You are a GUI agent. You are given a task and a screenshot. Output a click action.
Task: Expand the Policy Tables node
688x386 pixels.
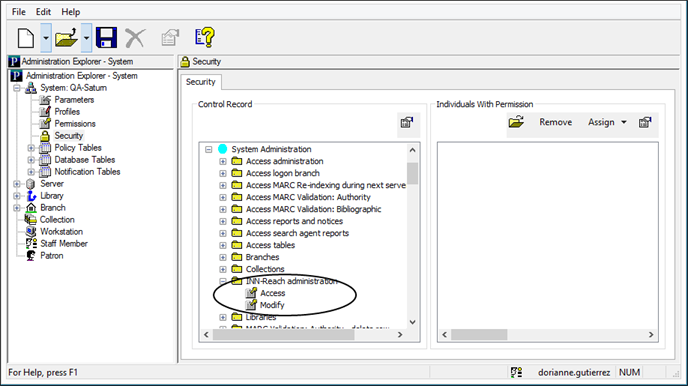pyautogui.click(x=31, y=148)
